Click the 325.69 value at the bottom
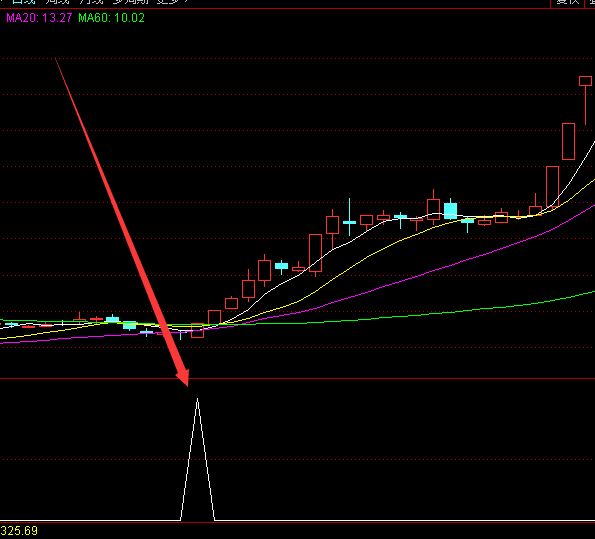Image resolution: width=595 pixels, height=539 pixels. click(19, 531)
